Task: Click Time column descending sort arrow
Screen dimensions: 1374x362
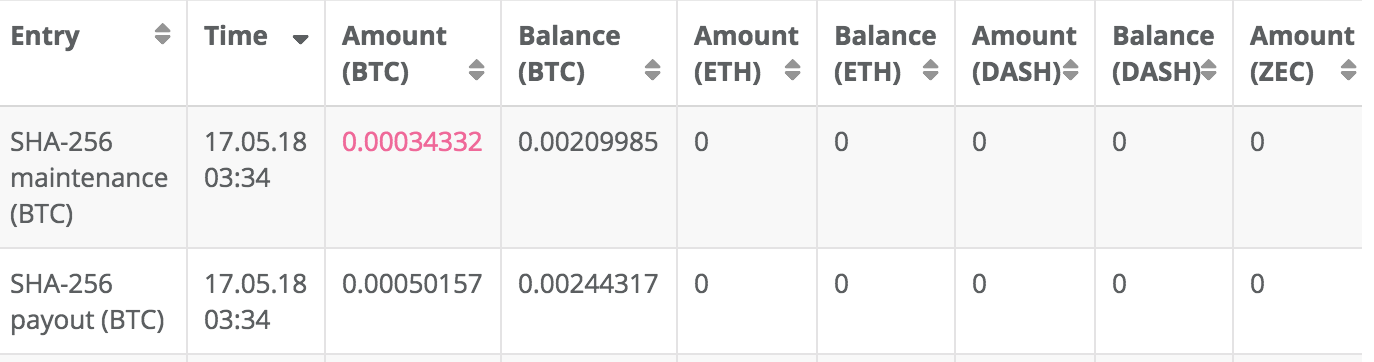Action: point(299,40)
